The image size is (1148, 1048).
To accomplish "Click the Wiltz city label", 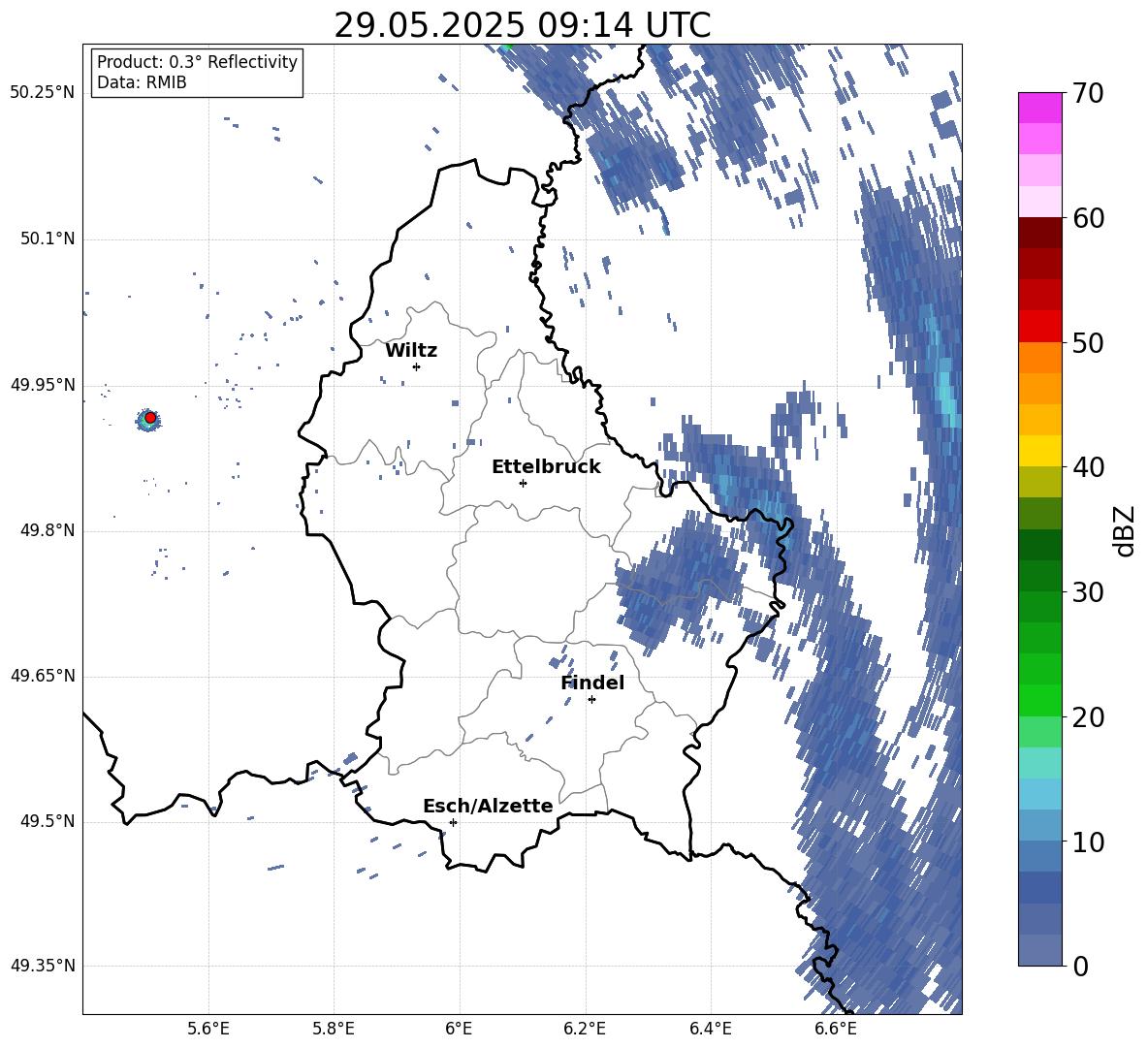I will [x=411, y=351].
